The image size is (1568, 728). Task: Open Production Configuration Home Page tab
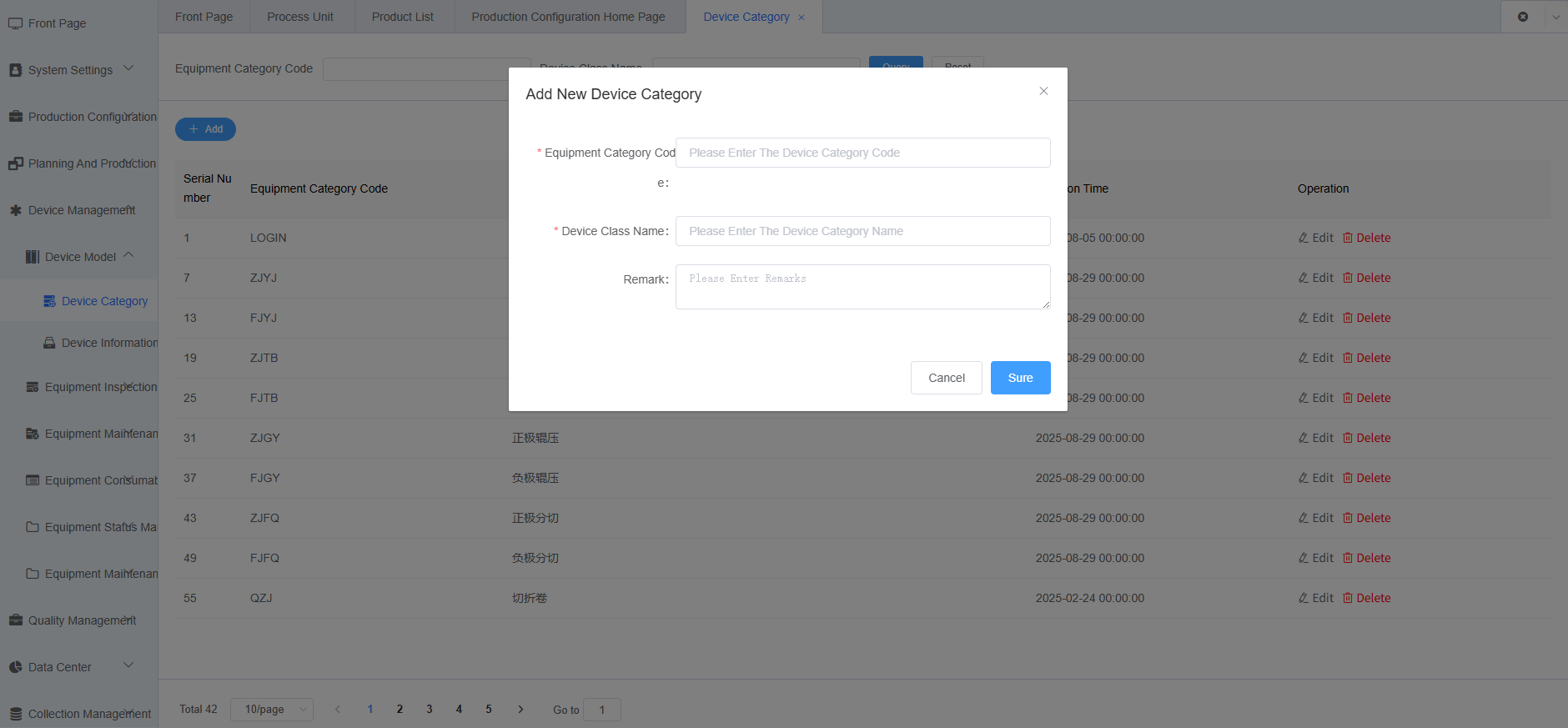tap(568, 17)
